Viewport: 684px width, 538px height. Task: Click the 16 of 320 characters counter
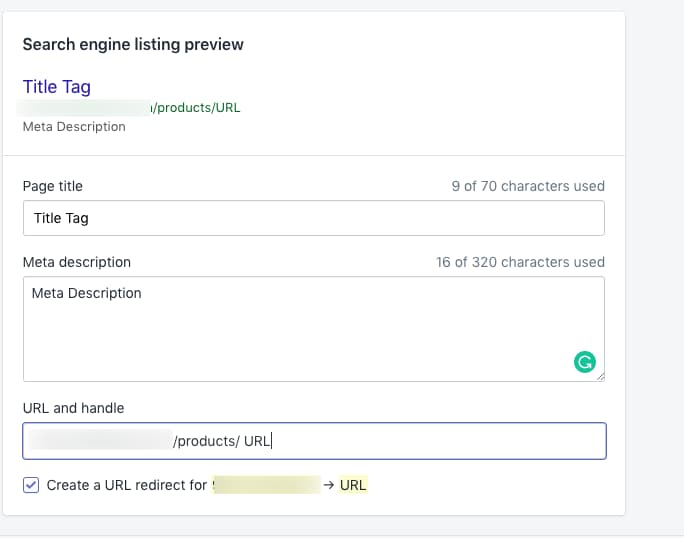pos(520,262)
